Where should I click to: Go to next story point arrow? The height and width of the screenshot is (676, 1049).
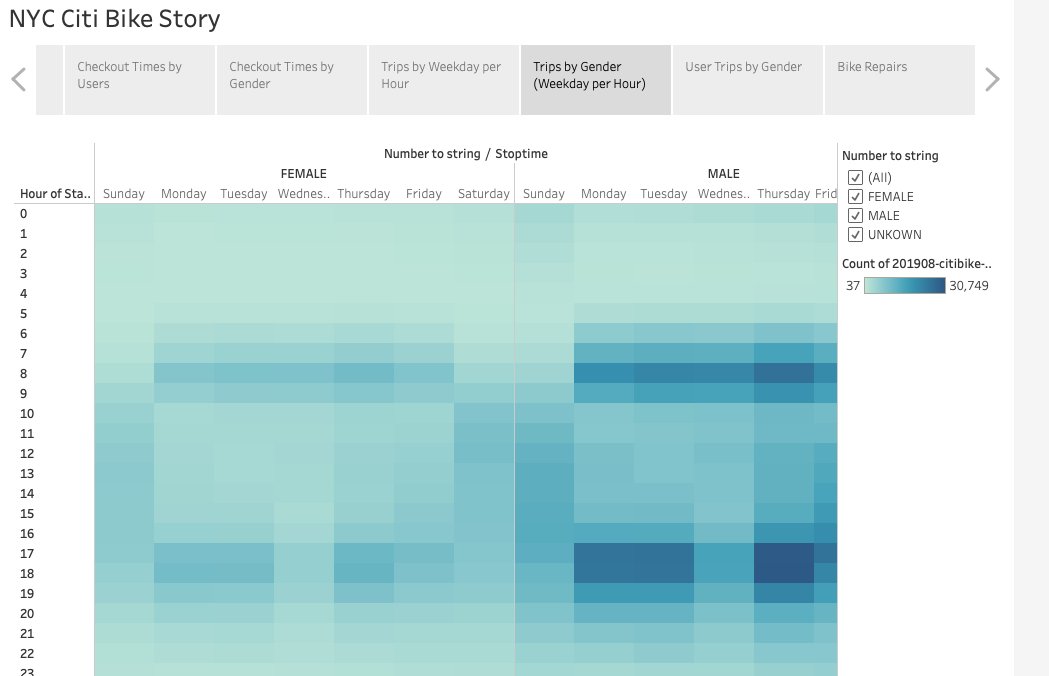(x=993, y=80)
